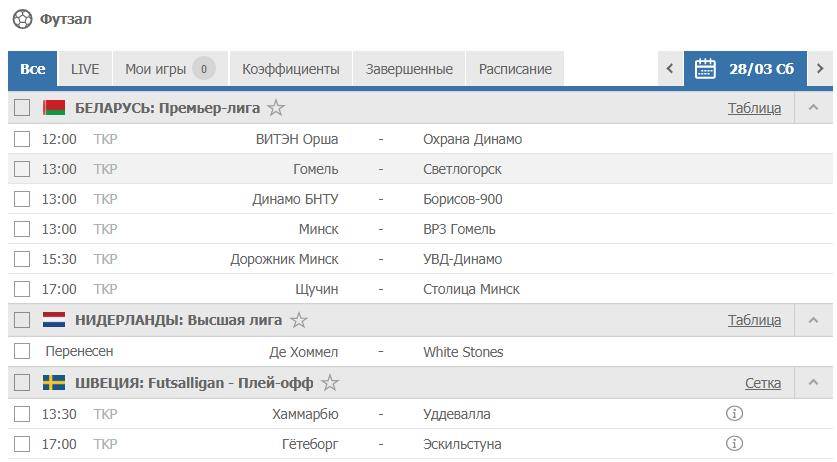The height and width of the screenshot is (462, 837).
Task: Collapse the Netherlands Высшая лига section
Action: click(813, 321)
